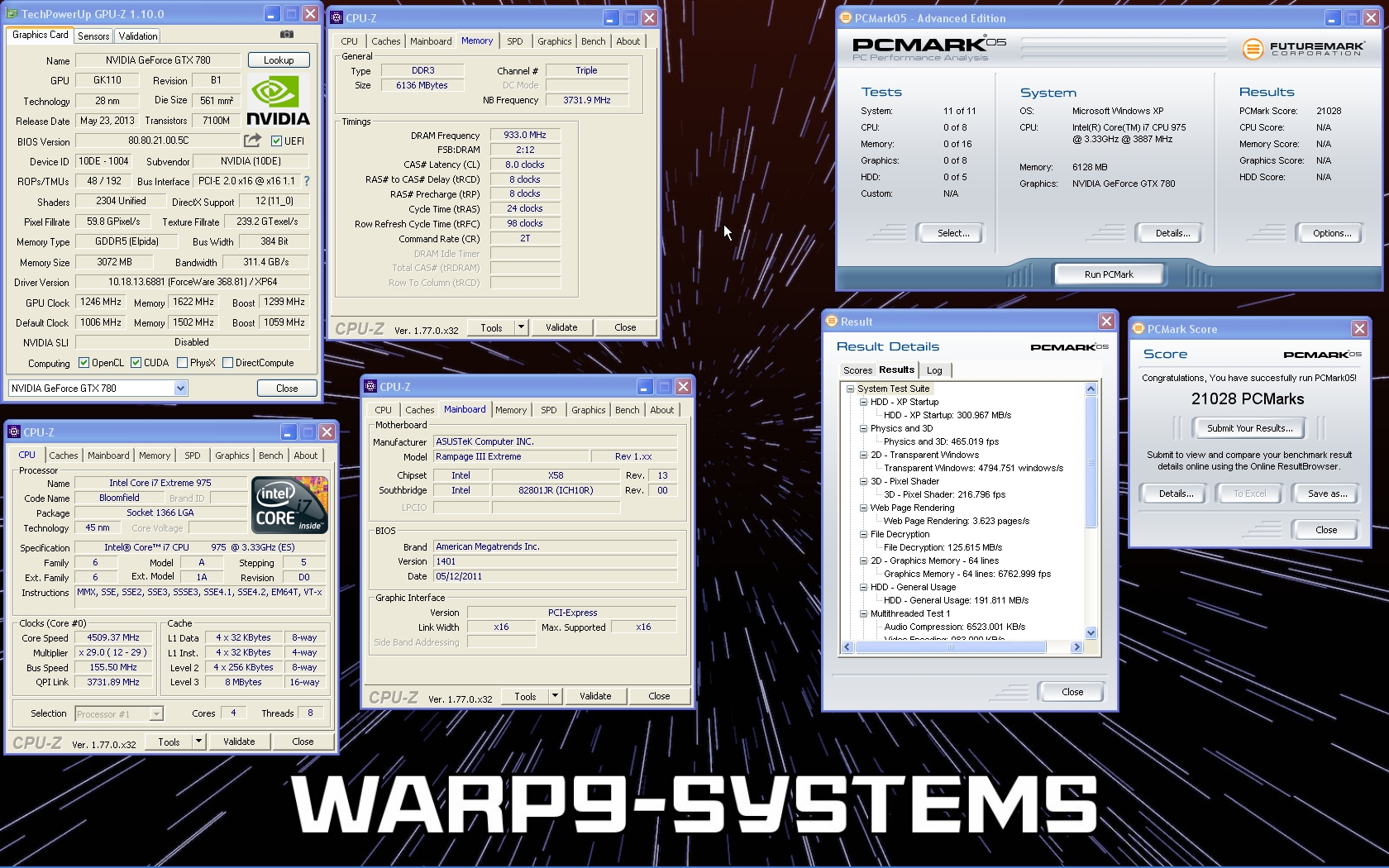Switch to the Log tab in Result window

point(934,370)
